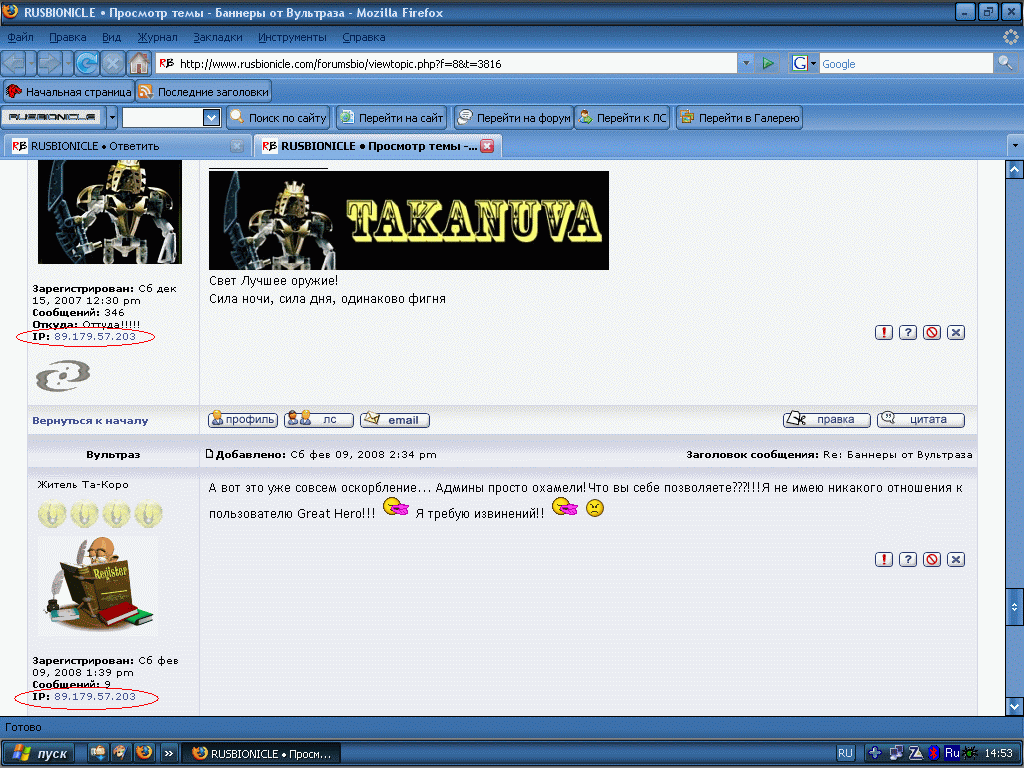Select the RUSBIONICLE • Просмотр темы tab
The height and width of the screenshot is (768, 1024).
click(x=370, y=146)
